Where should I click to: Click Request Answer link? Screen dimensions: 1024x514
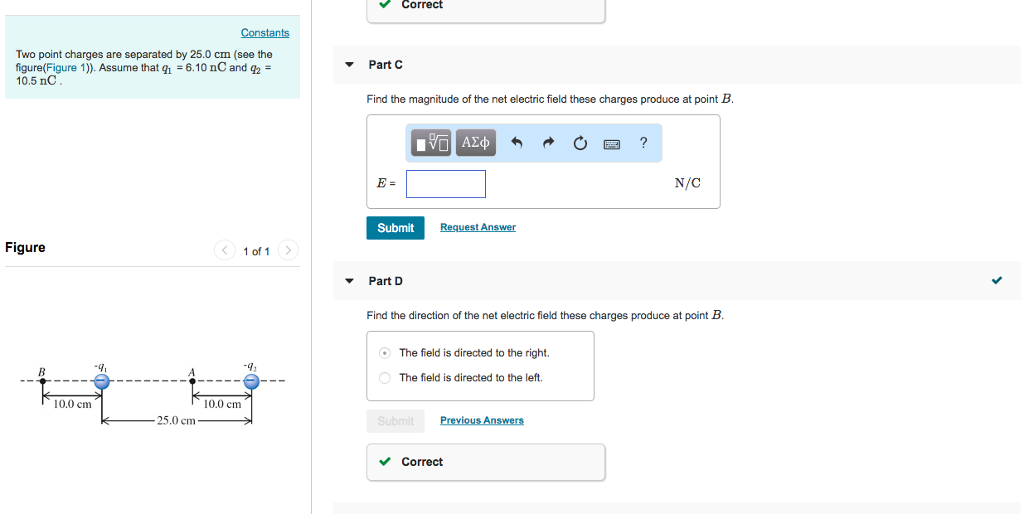pyautogui.click(x=477, y=227)
